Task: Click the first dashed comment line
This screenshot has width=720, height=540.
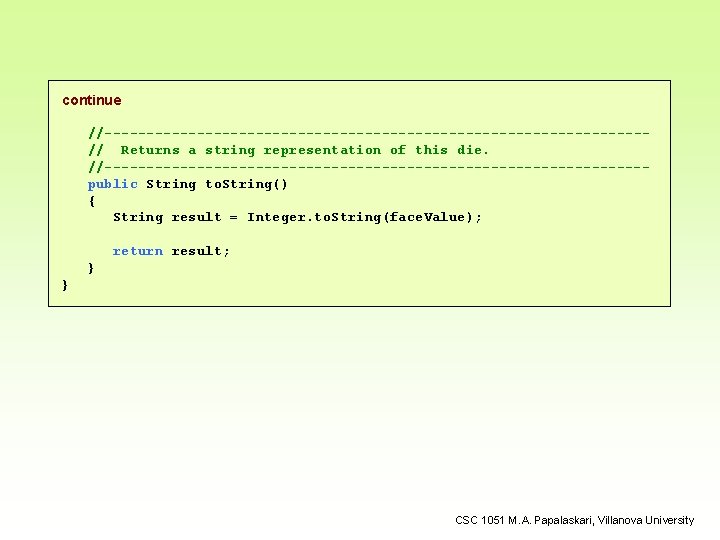Action: point(368,133)
